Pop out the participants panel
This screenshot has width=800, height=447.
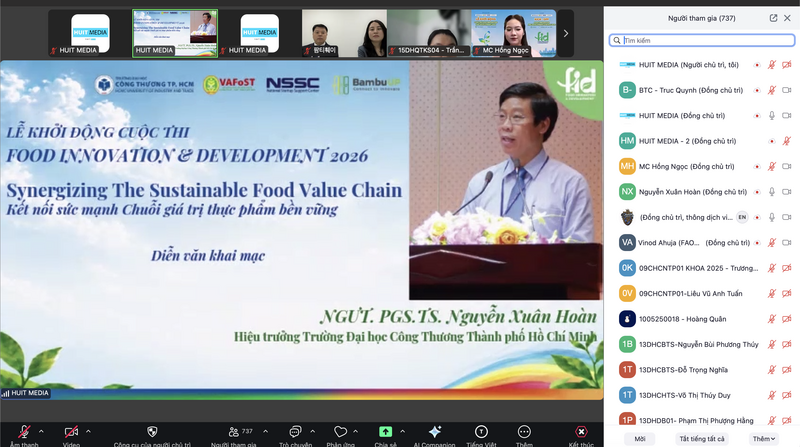[773, 18]
